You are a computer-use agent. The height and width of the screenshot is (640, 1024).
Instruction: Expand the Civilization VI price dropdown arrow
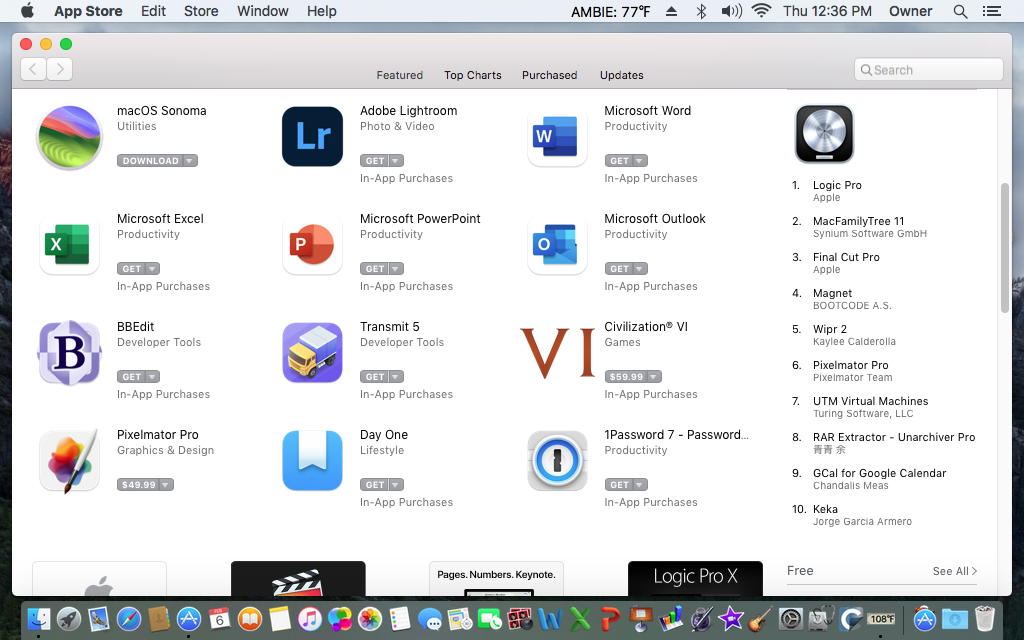pos(654,377)
